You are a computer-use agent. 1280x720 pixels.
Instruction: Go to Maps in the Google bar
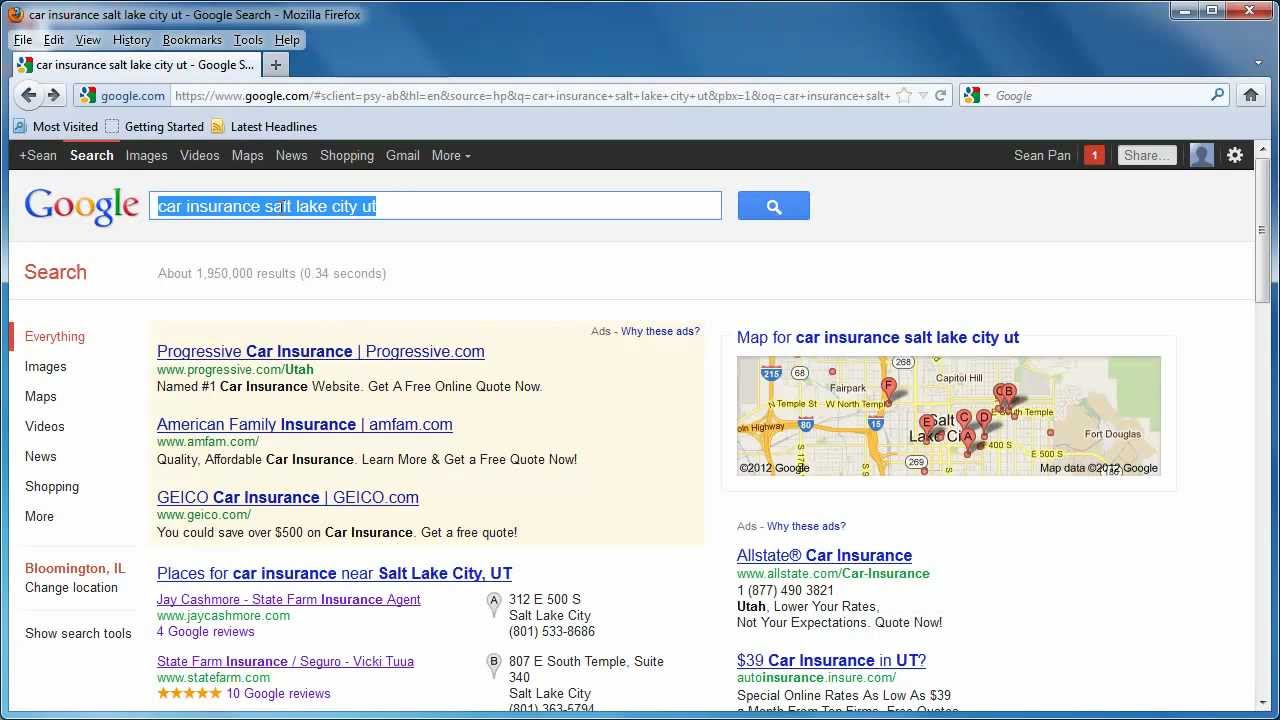pos(247,155)
